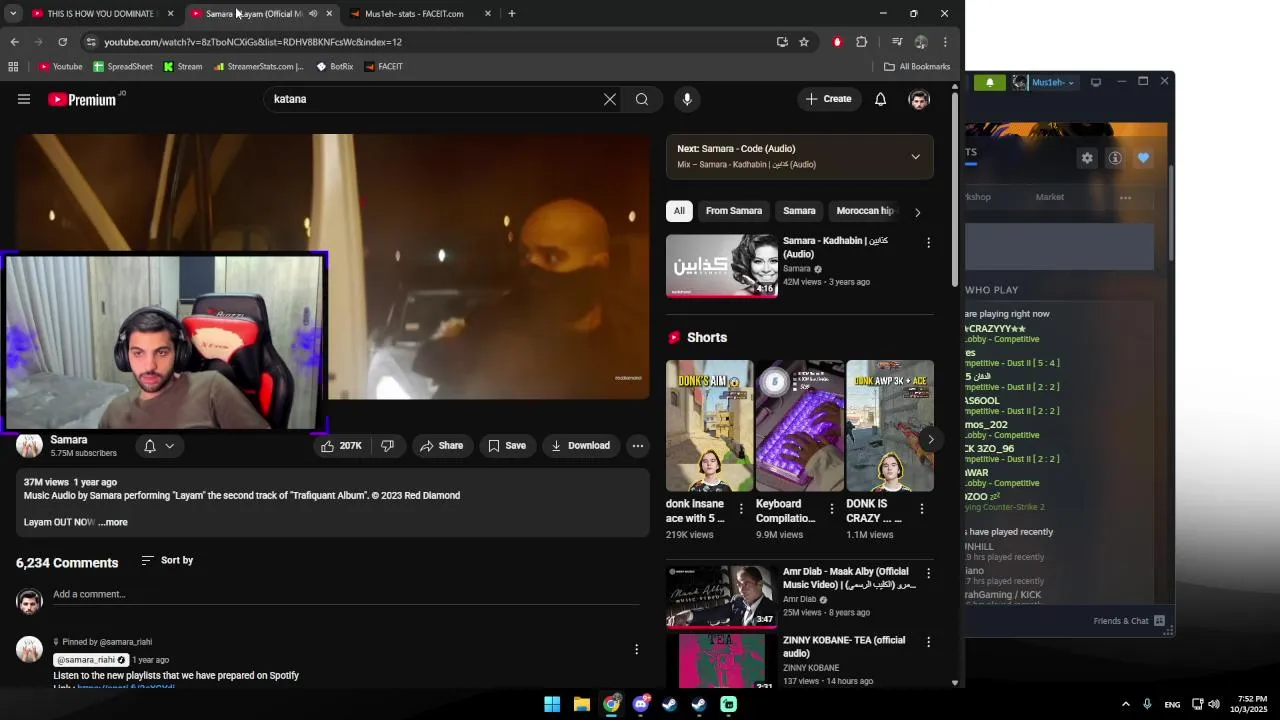
Task: Like the Samara Layam video
Action: tap(341, 446)
